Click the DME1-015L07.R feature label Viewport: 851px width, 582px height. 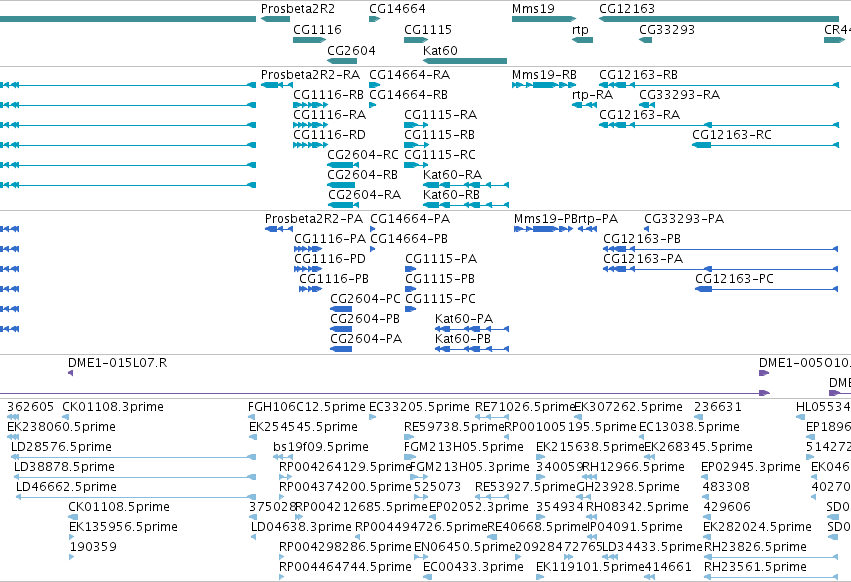[x=118, y=363]
